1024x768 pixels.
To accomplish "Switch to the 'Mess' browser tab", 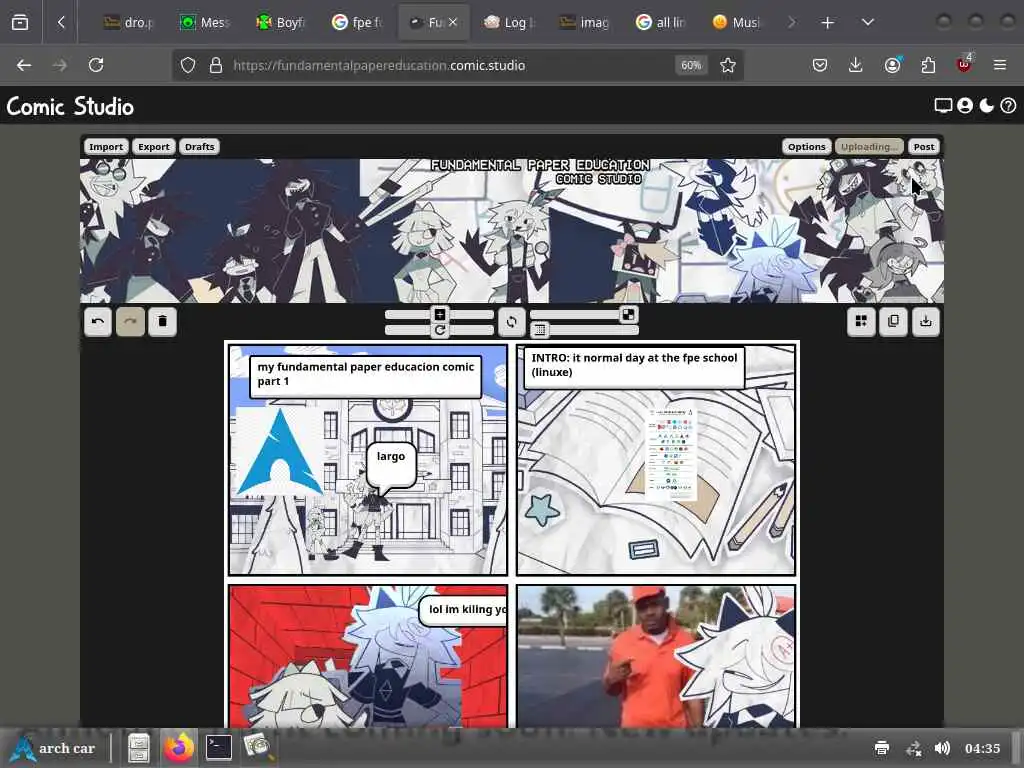I will point(205,23).
